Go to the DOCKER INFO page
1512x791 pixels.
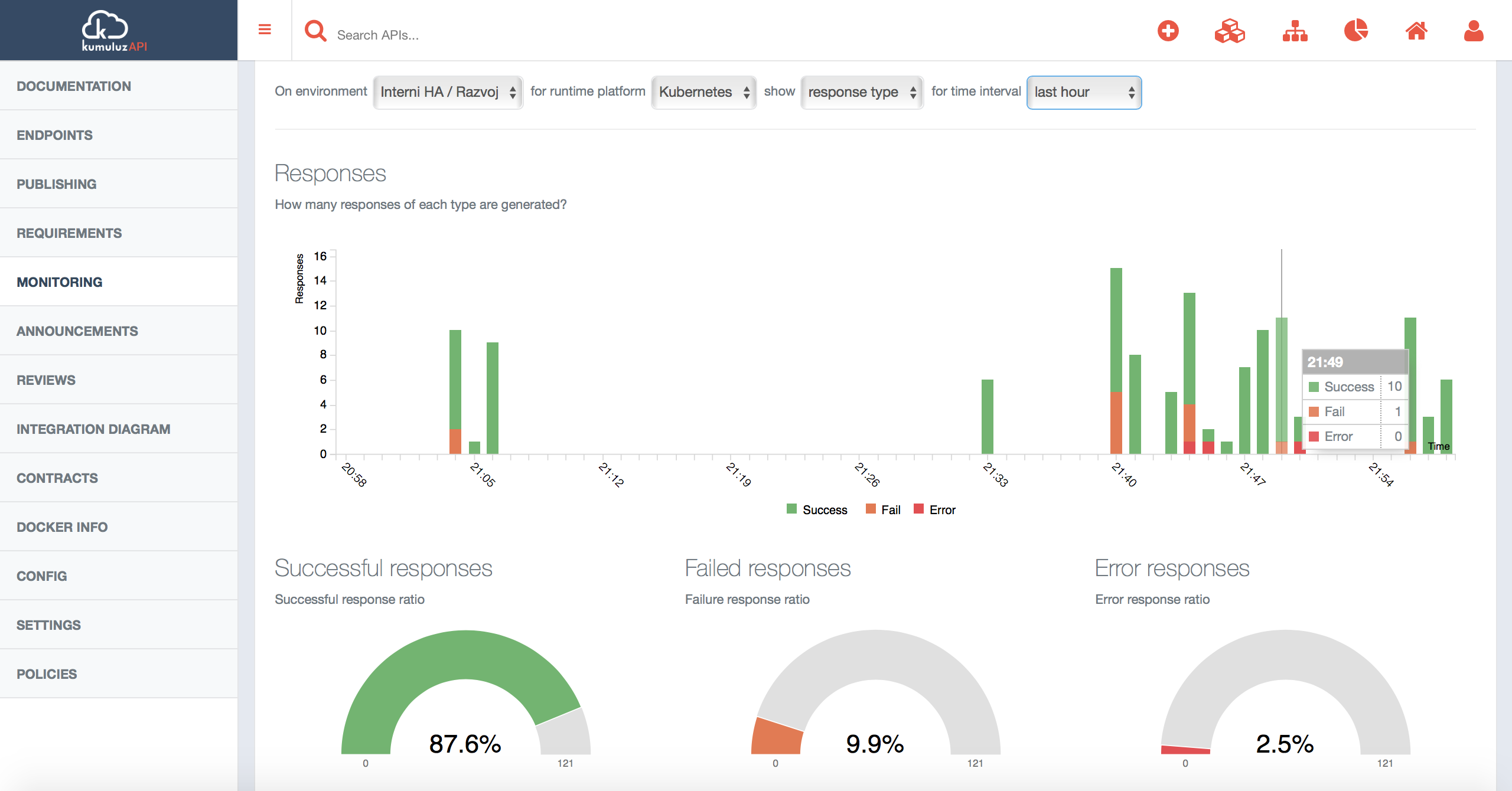pos(61,527)
